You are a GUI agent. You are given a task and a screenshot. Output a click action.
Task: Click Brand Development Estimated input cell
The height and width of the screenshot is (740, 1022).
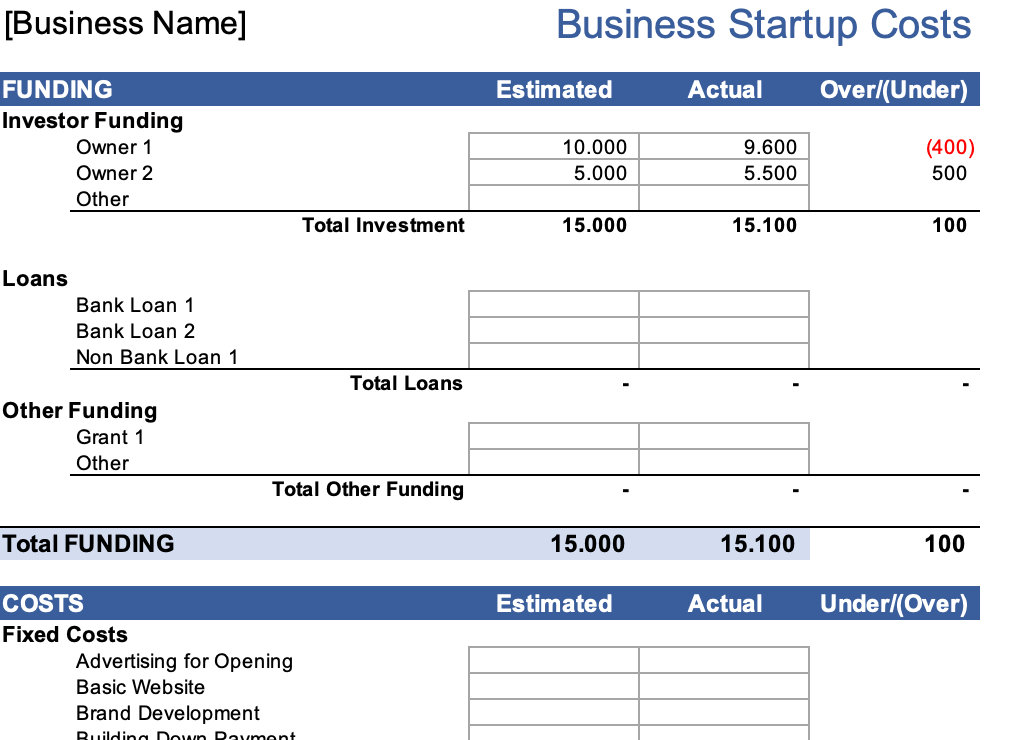553,713
